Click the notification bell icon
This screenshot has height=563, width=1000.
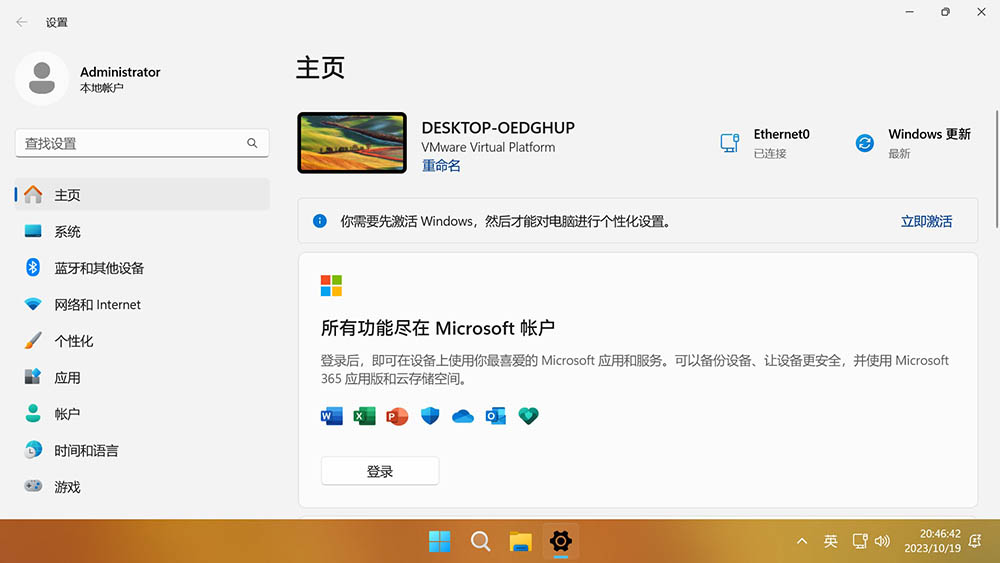coord(975,541)
